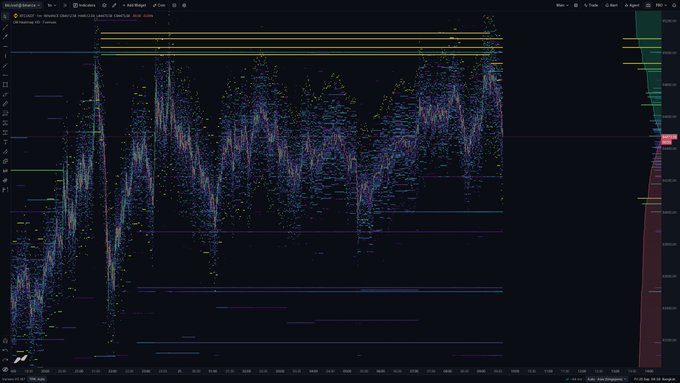
Task: Open the 1m timeframe dropdown
Action: tap(51, 5)
